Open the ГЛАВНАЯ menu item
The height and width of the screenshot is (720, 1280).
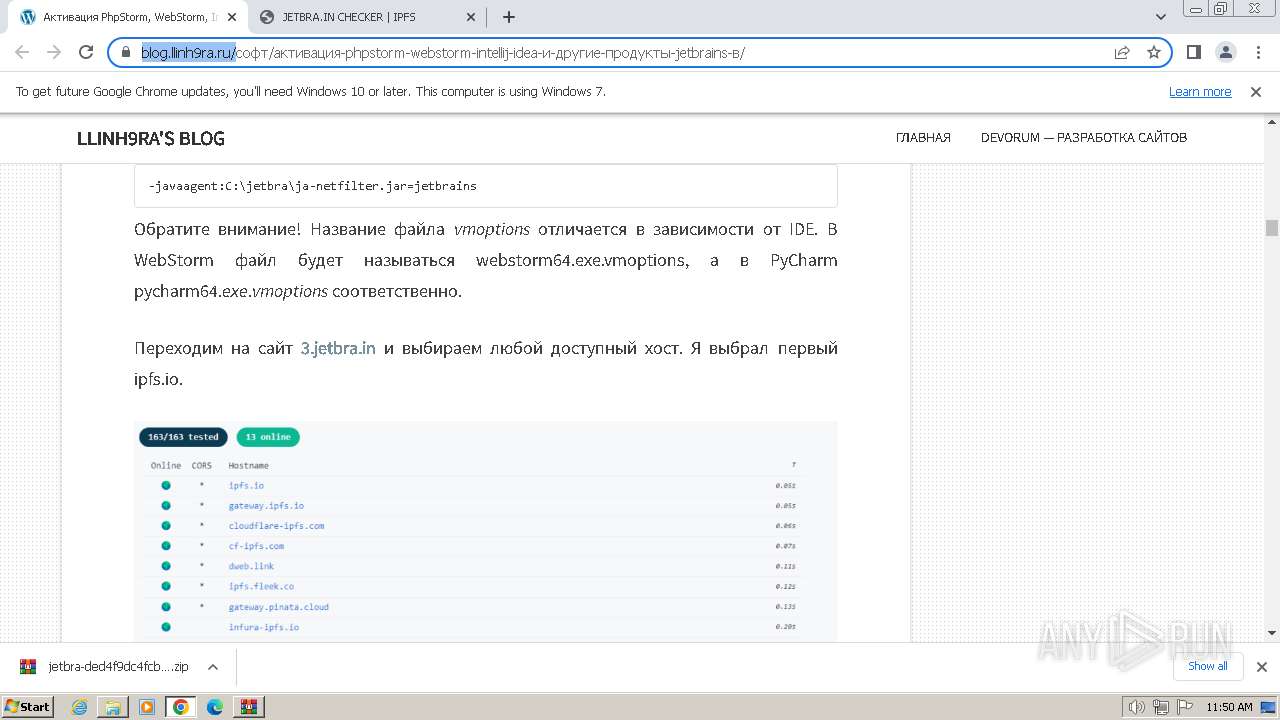923,138
